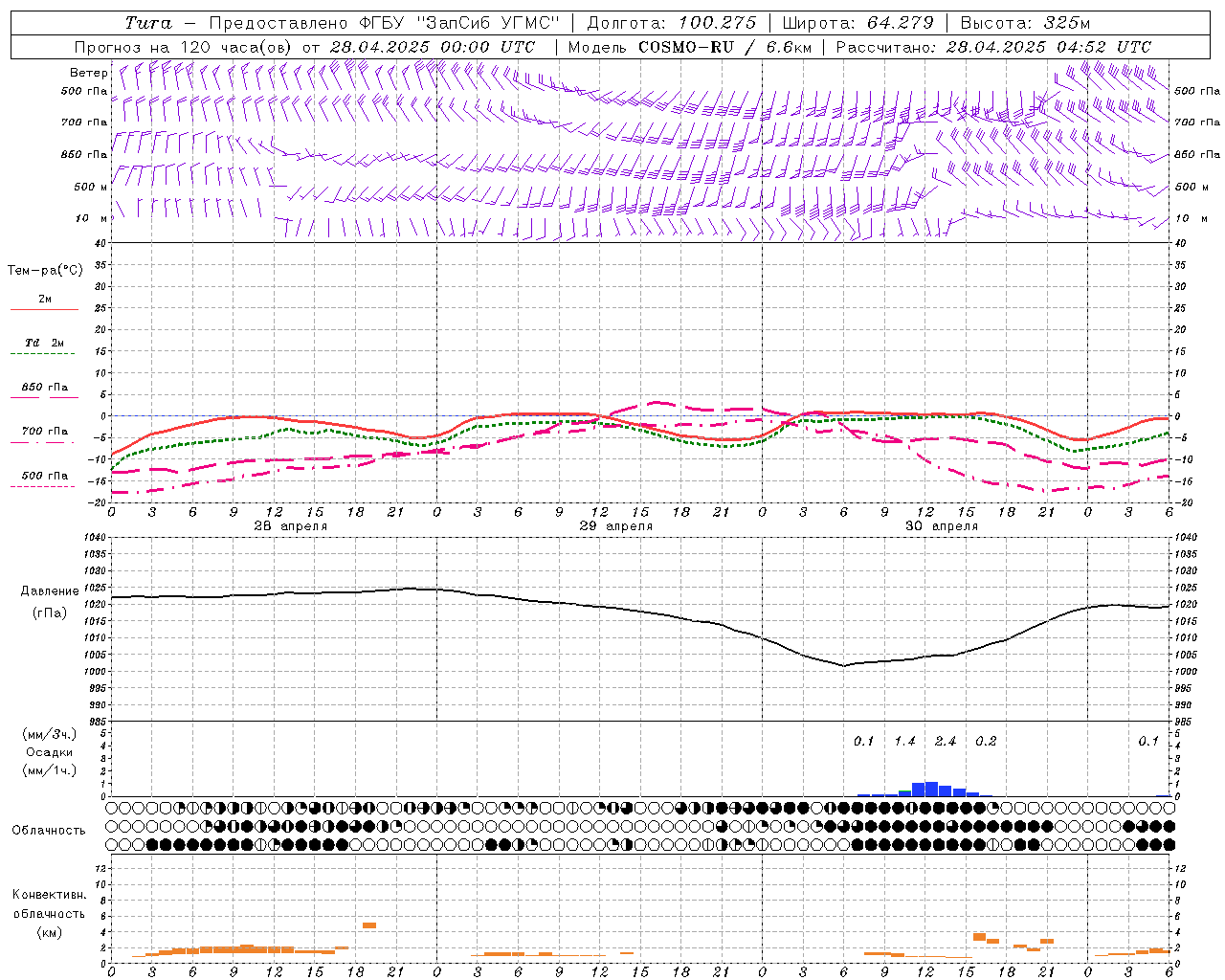This screenshot has width=1225, height=980.
Task: Click the "0.2" precipitation amount
Action: point(986,741)
